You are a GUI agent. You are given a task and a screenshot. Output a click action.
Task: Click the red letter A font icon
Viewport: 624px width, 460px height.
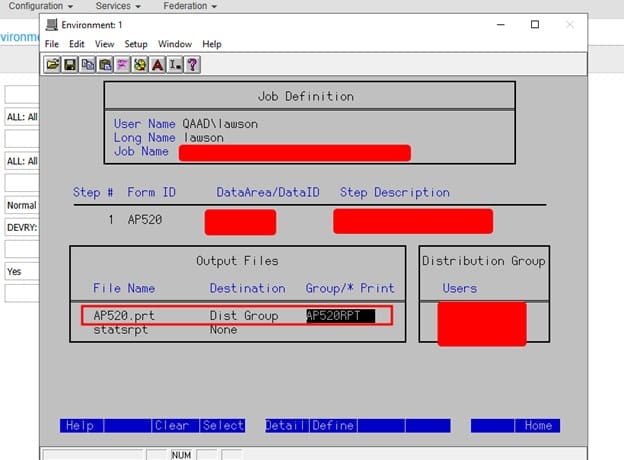pos(157,64)
